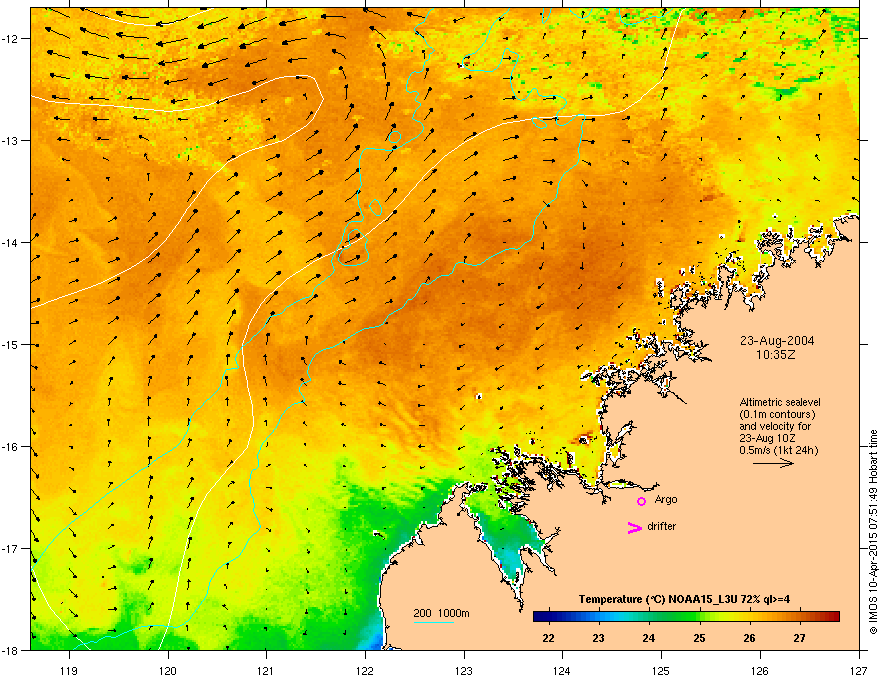This screenshot has width=880, height=680.
Task: Click the '0.5m/s (1kt 24h)' scale text
Action: [x=779, y=450]
